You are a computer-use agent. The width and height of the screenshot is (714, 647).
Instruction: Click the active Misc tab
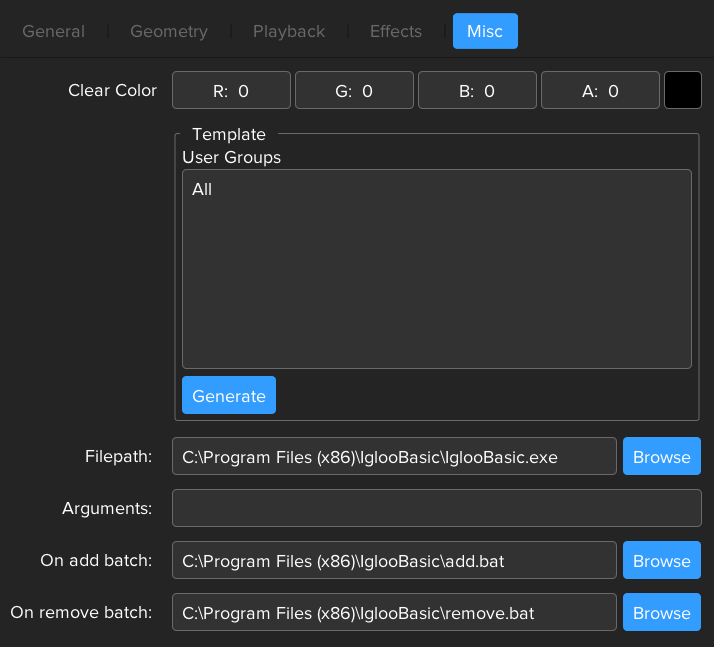coord(485,31)
